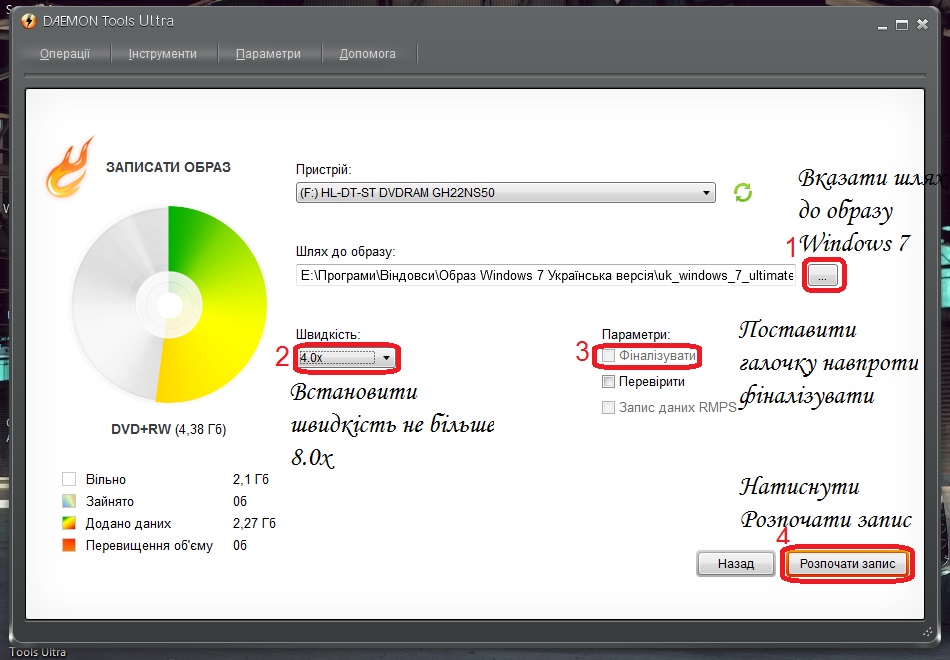Viewport: 950px width, 660px height.
Task: Click the browse (...) image path button
Action: (x=822, y=276)
